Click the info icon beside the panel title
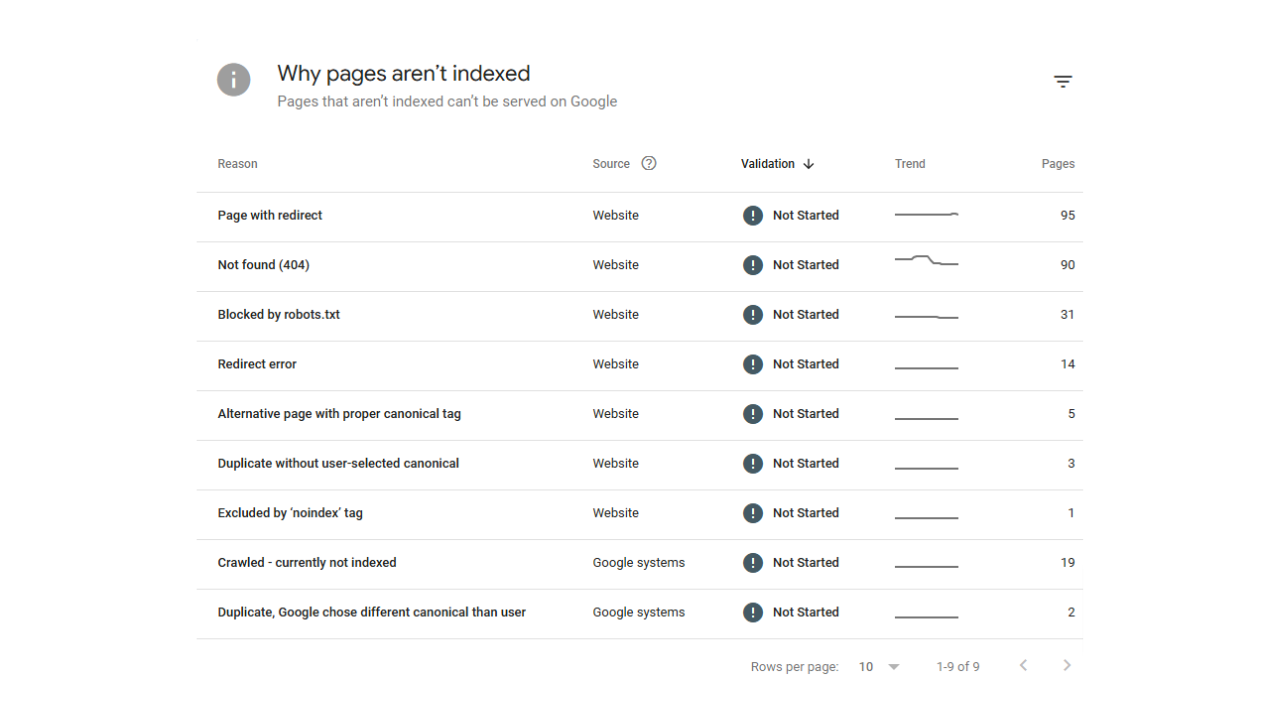This screenshot has width=1280, height=720. click(234, 80)
